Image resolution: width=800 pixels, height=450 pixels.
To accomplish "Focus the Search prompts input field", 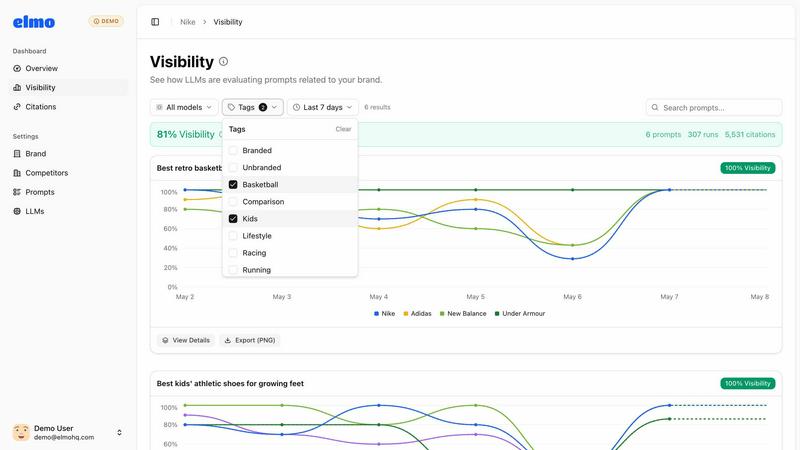I will [x=714, y=108].
